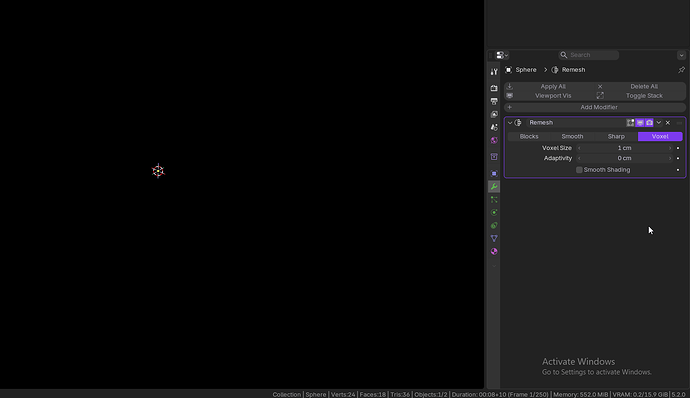Screen dimensions: 690x398
Task: Select the Sharp remesh mode
Action: tap(616, 136)
